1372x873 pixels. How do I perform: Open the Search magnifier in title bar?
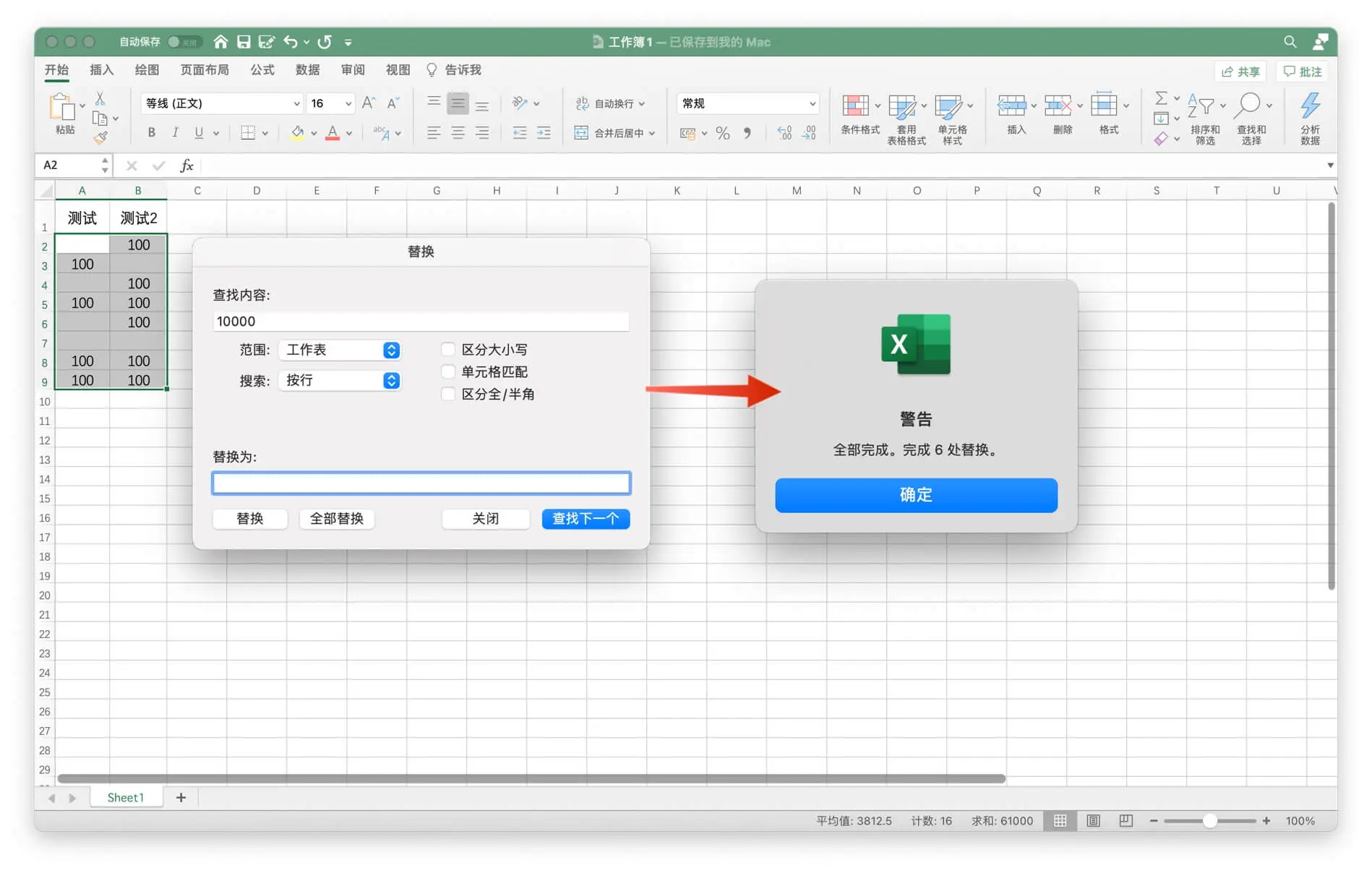pos(1290,42)
